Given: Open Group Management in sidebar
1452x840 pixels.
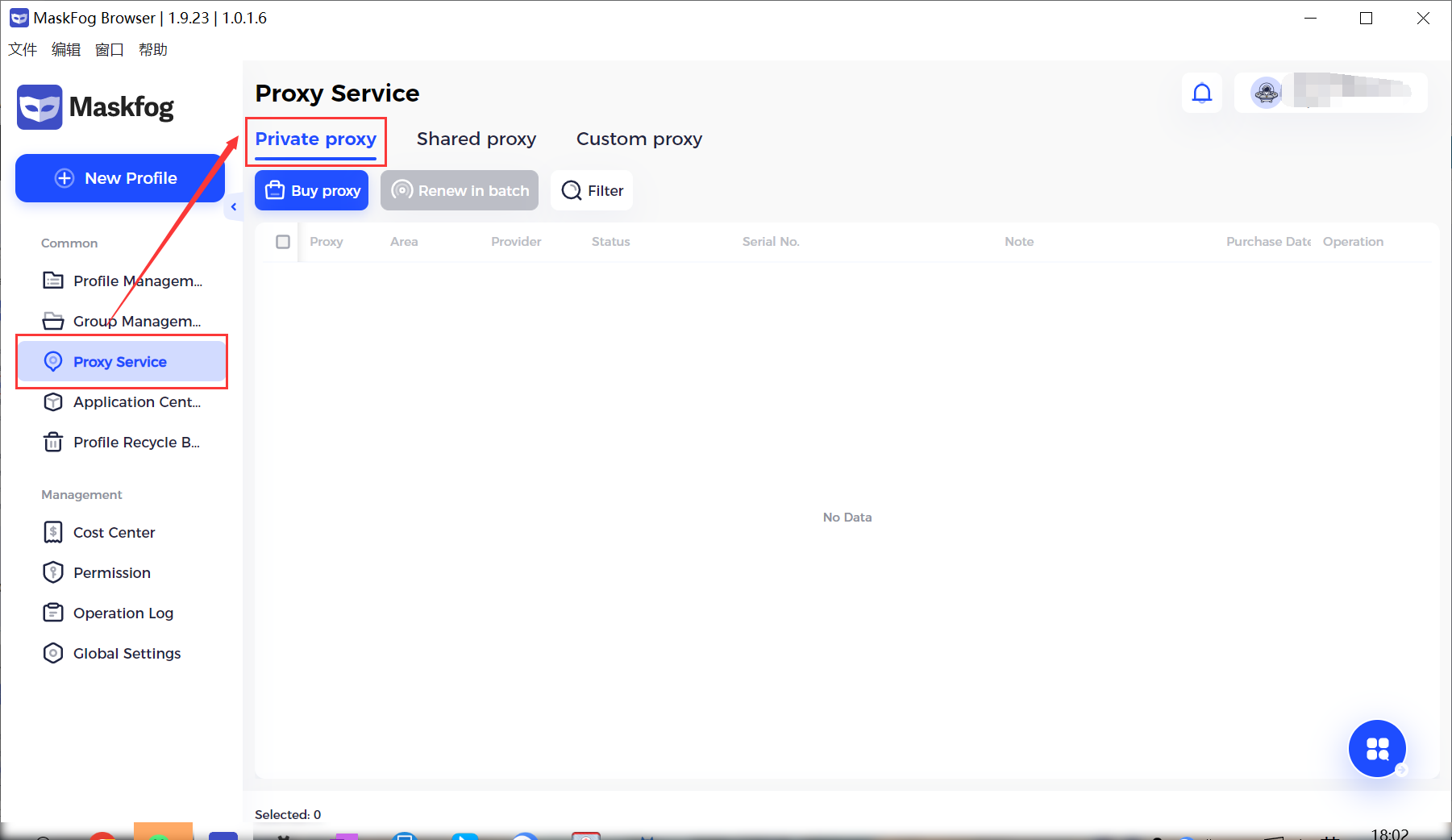Looking at the screenshot, I should point(122,321).
